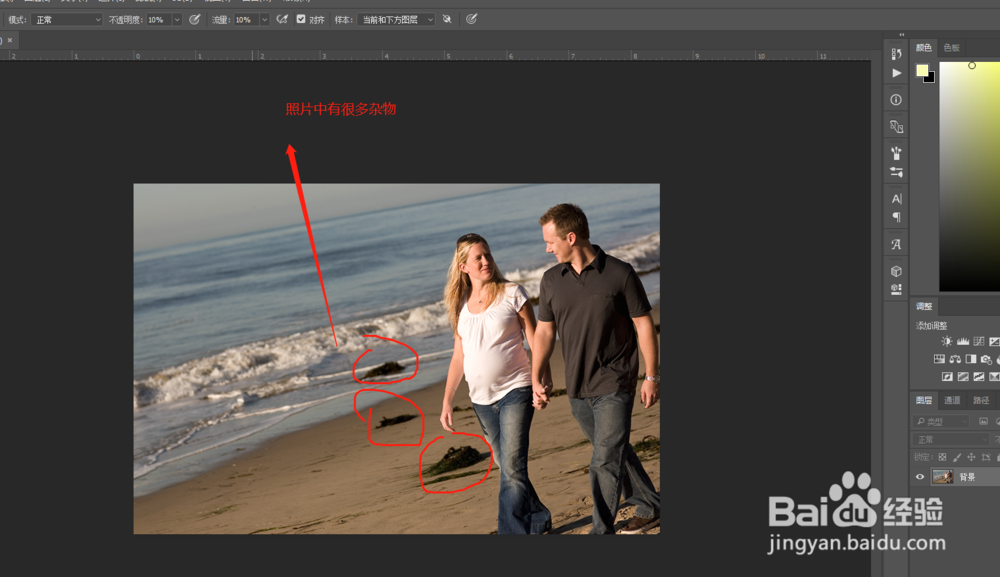Toggle pressure-for-opacity brush icon after 不透明度
Image resolution: width=1000 pixels, height=577 pixels.
coord(195,20)
